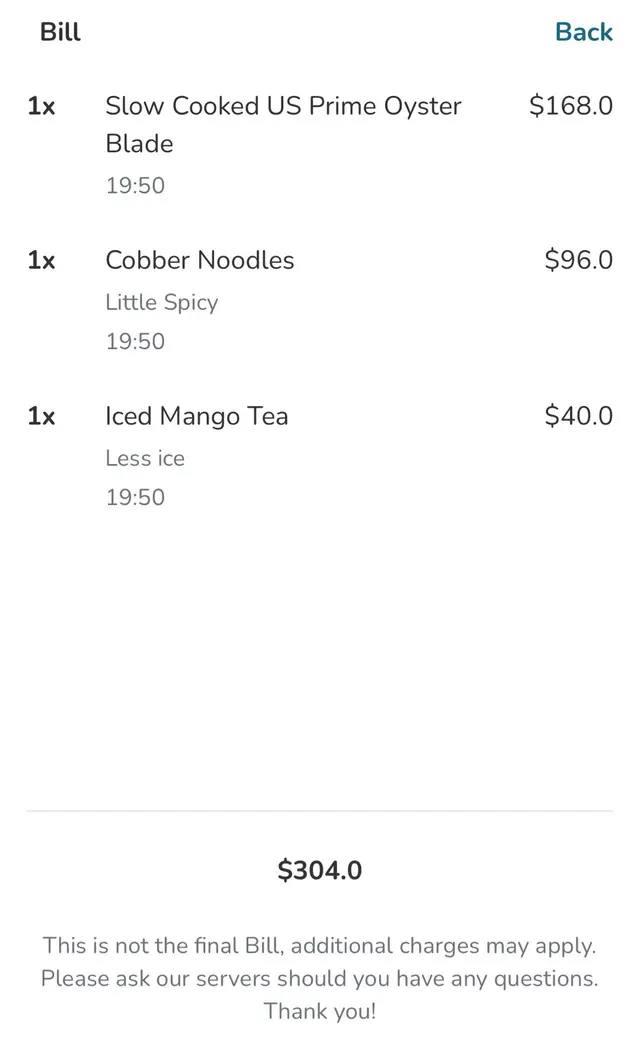Click the Little Spicy note
This screenshot has height=1048, width=640.
161,302
